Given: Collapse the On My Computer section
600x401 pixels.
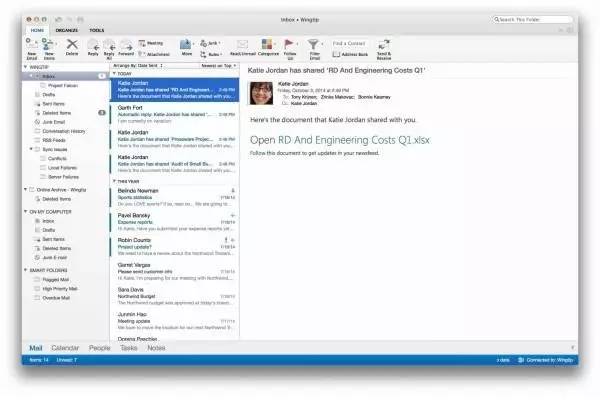Looking at the screenshot, I should click(26, 211).
